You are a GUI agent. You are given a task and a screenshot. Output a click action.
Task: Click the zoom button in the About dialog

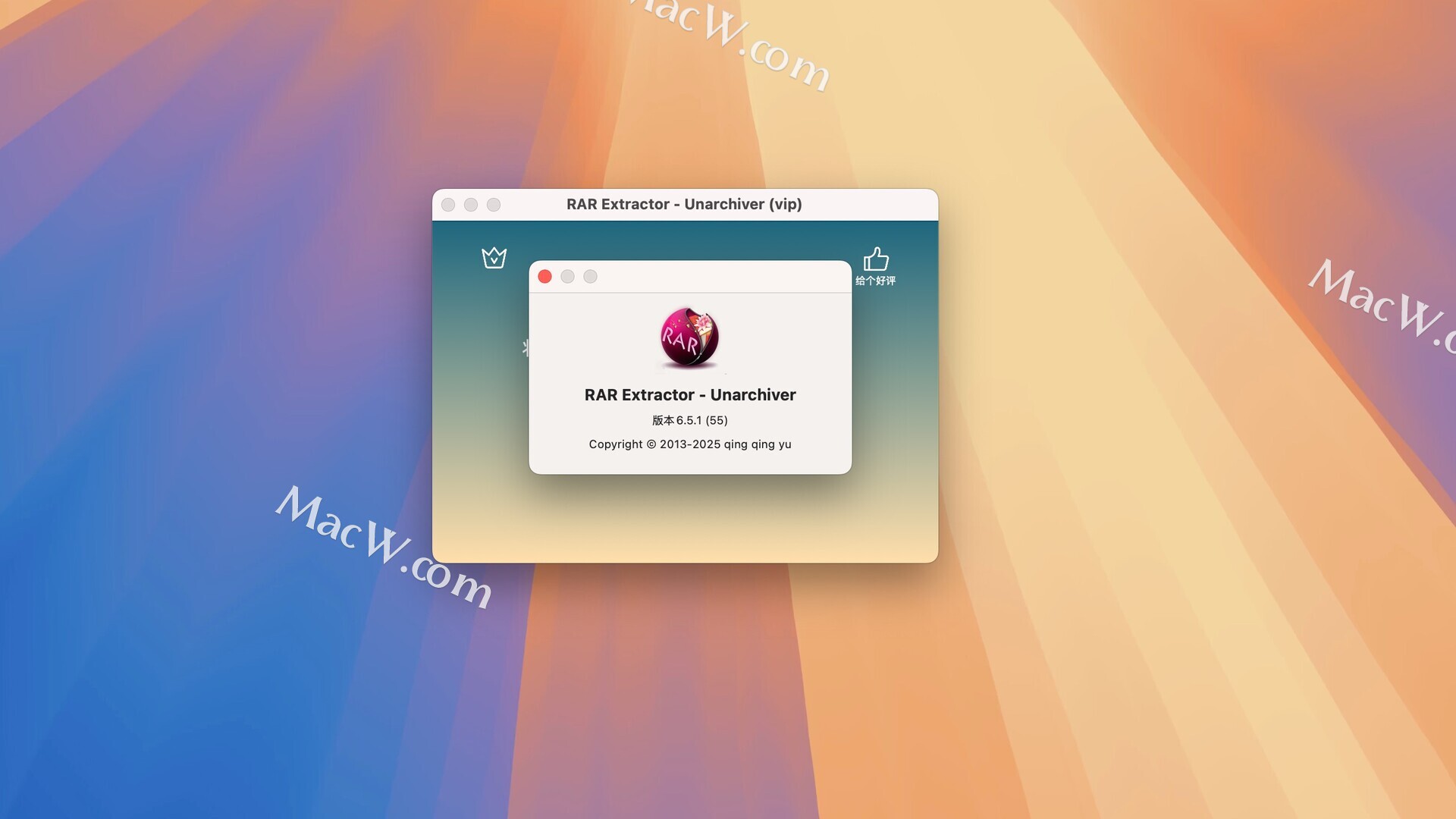tap(590, 277)
